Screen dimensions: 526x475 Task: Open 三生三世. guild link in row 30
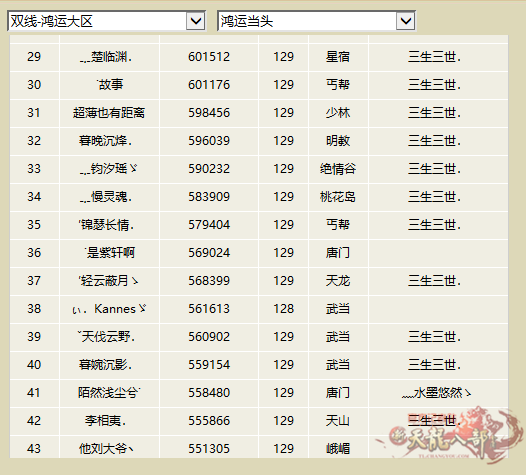tap(434, 85)
